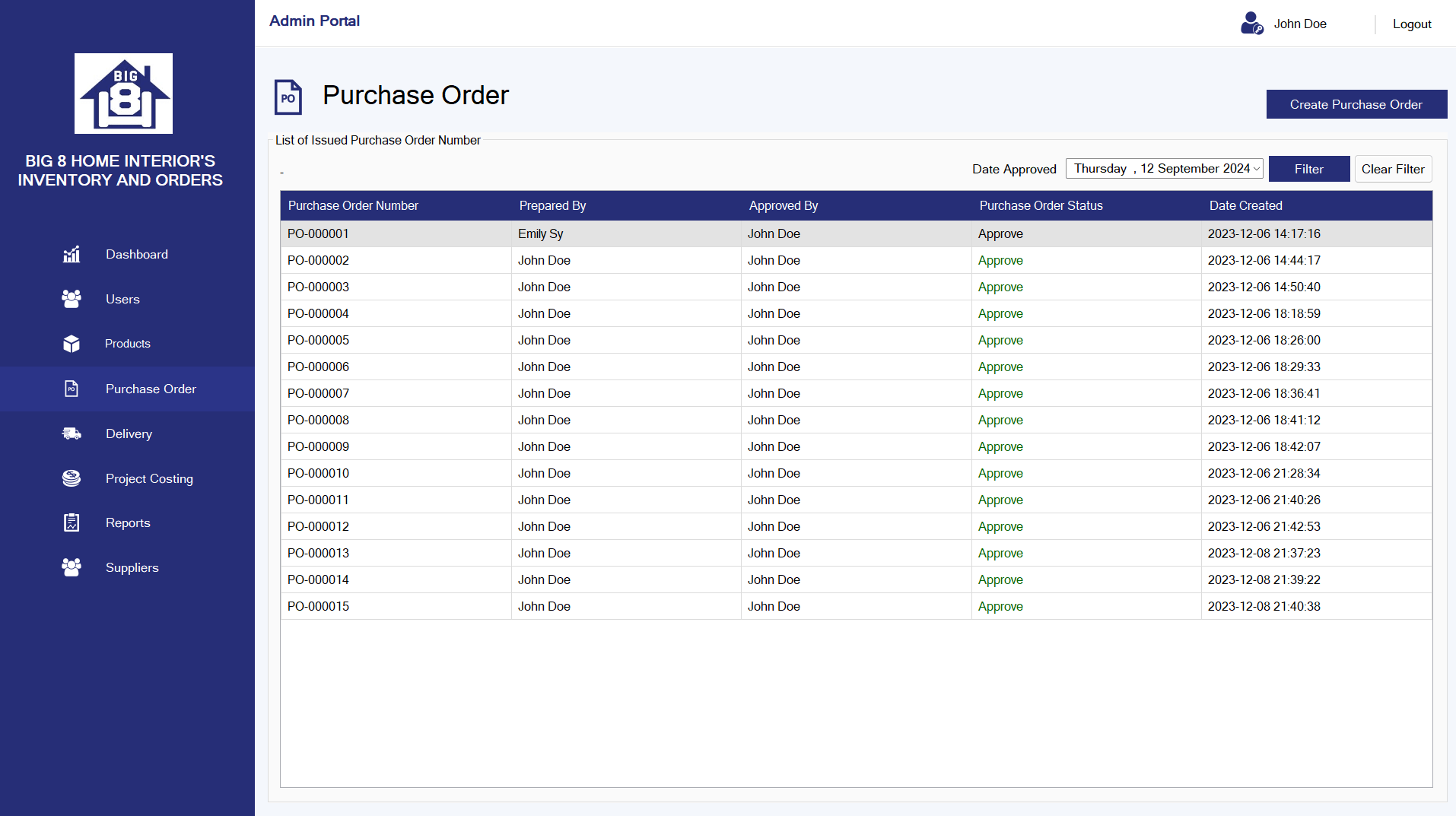Select the PO-000002 cell
The height and width of the screenshot is (816, 1456).
point(396,260)
